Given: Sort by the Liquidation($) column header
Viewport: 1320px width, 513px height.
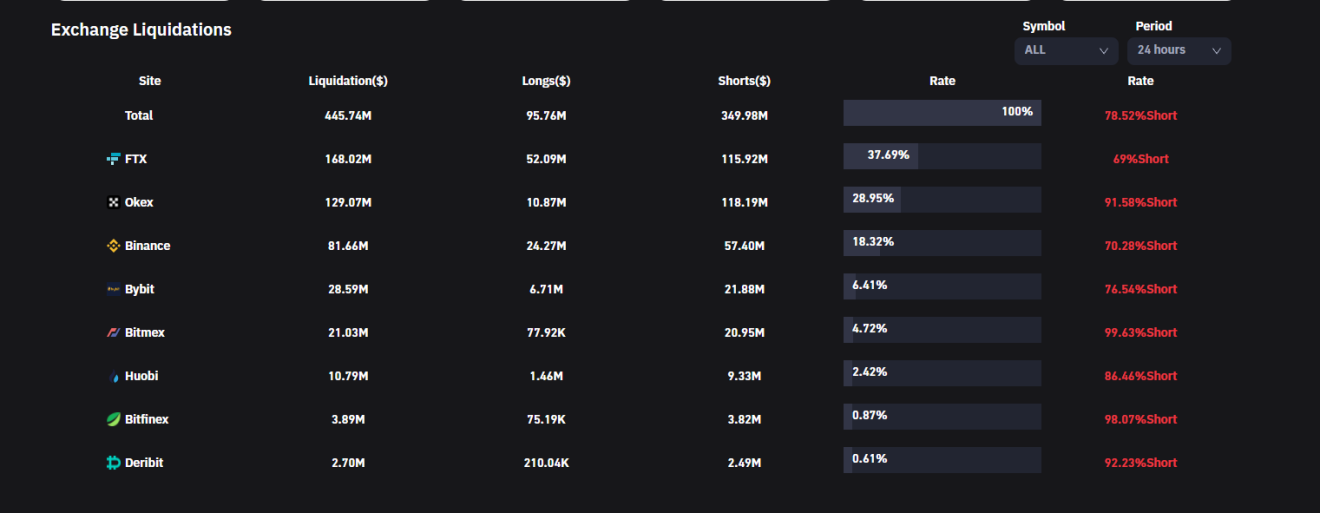Looking at the screenshot, I should click(348, 81).
